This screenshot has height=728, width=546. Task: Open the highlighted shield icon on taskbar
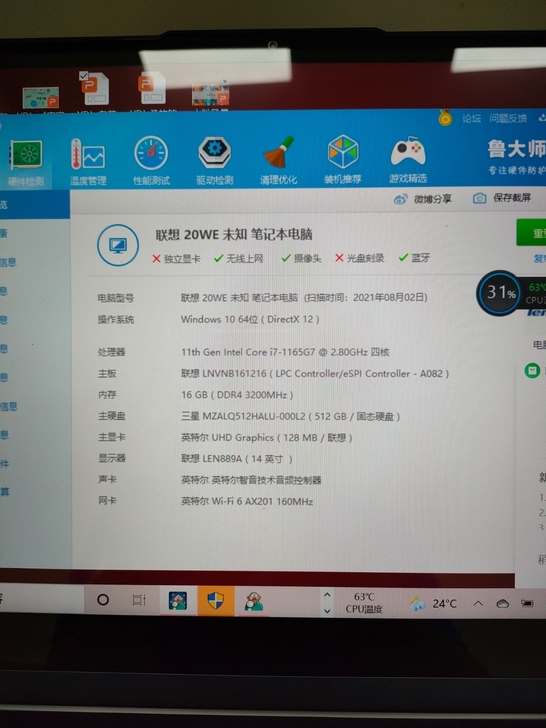(216, 600)
